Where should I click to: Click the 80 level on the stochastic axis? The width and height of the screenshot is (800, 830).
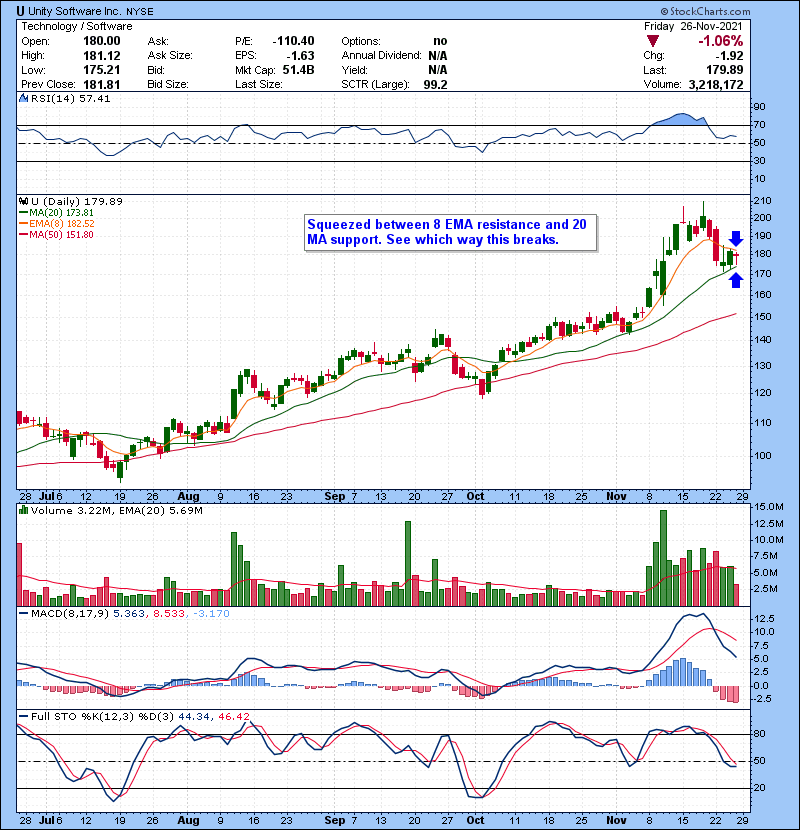pos(759,734)
